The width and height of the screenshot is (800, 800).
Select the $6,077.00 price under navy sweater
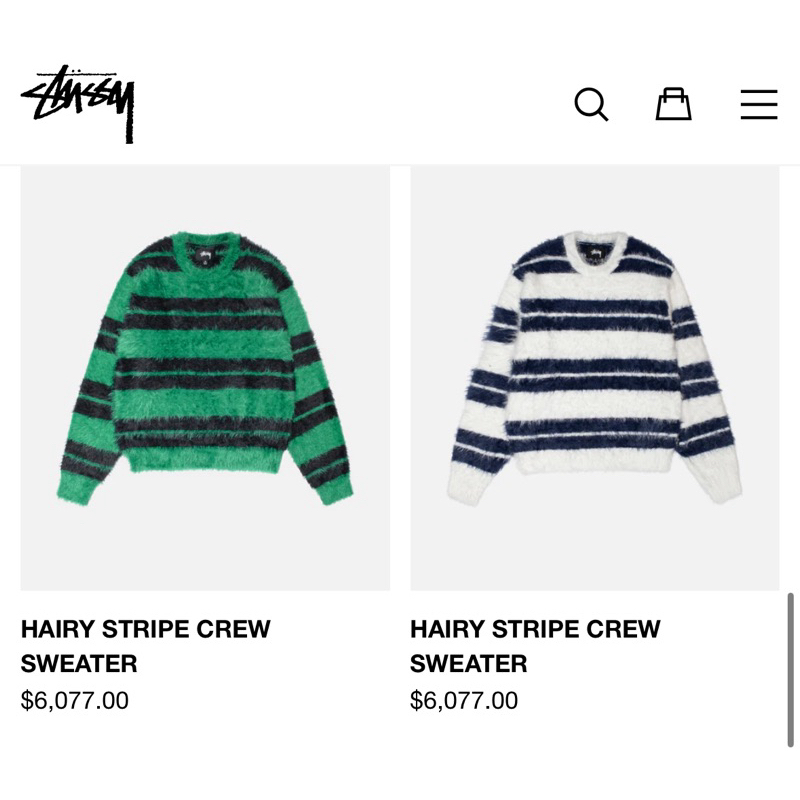464,701
